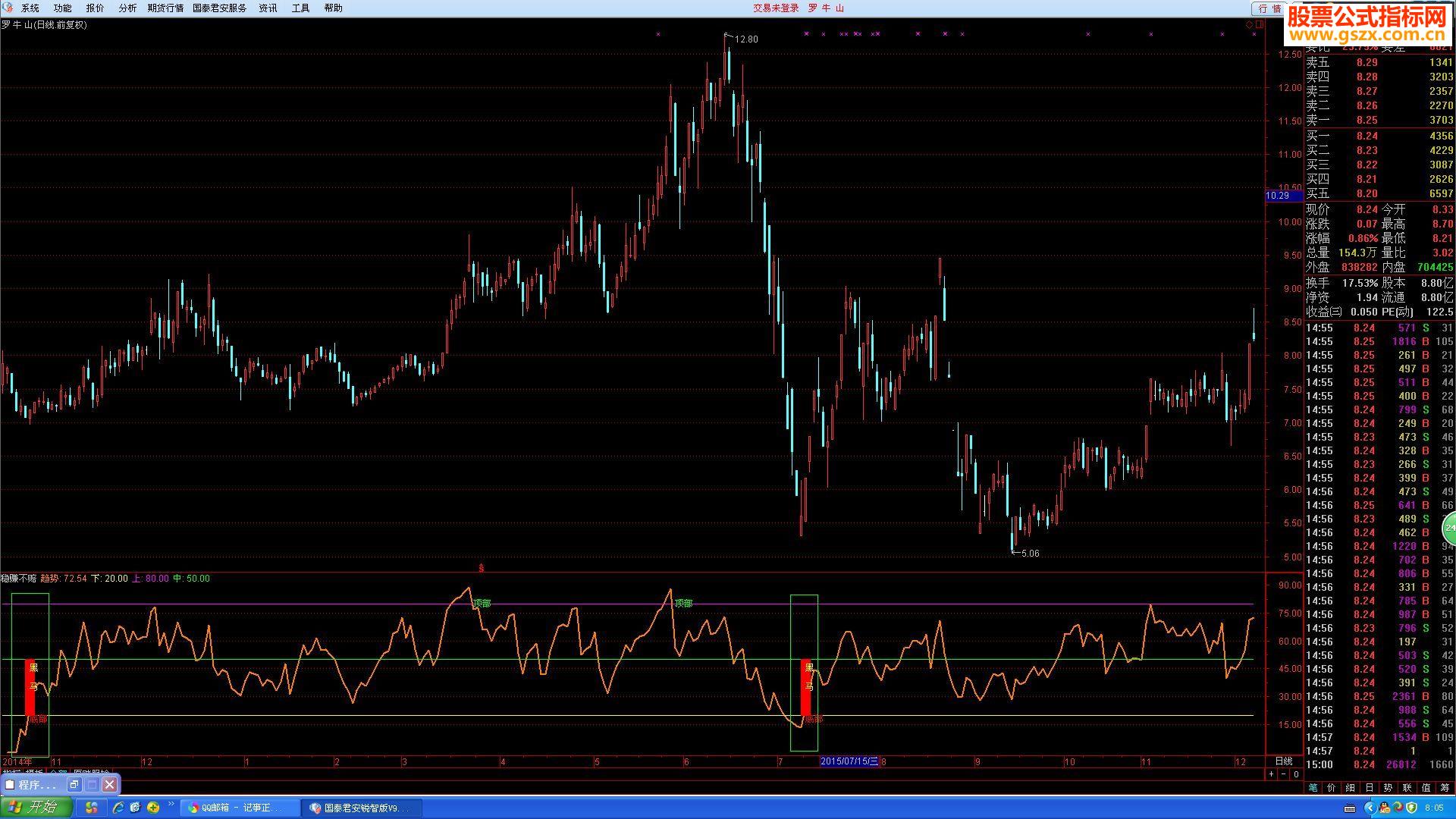The width and height of the screenshot is (1456, 819).
Task: Click the 换手 17.53% value
Action: click(1359, 283)
